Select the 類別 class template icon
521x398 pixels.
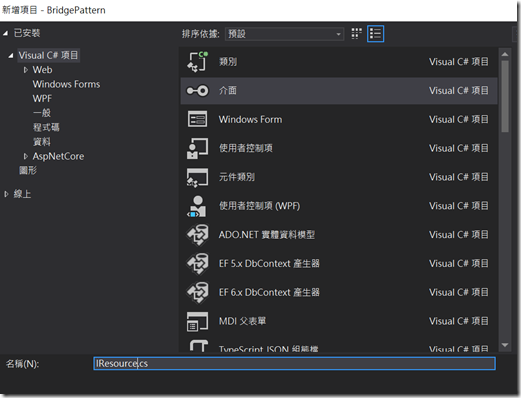pyautogui.click(x=197, y=61)
